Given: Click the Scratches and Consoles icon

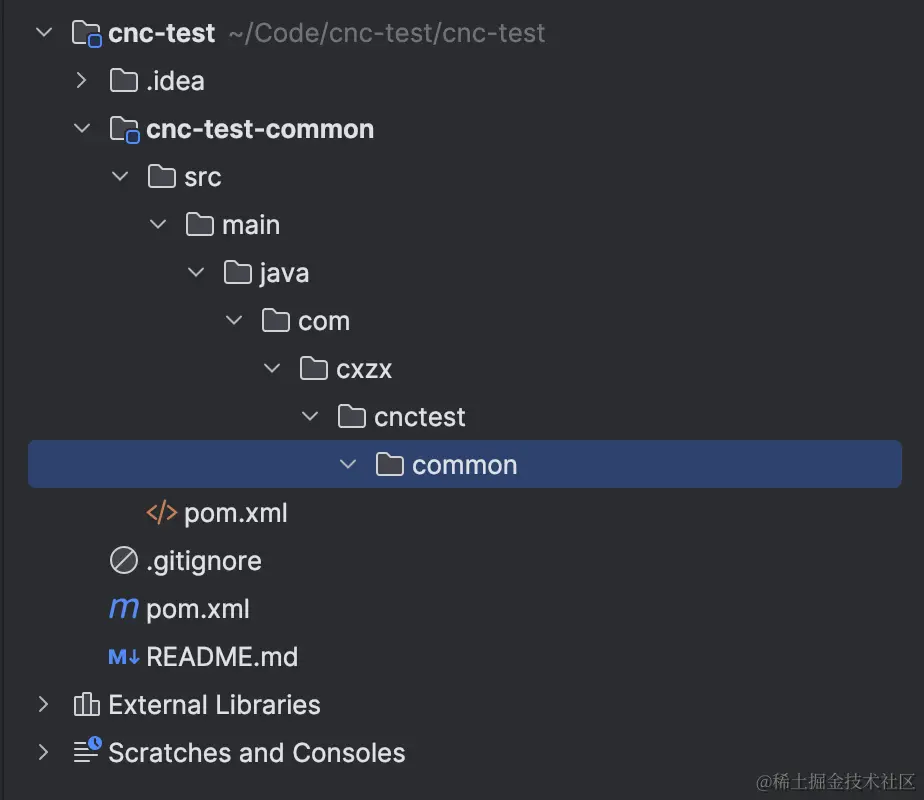Looking at the screenshot, I should pyautogui.click(x=87, y=751).
